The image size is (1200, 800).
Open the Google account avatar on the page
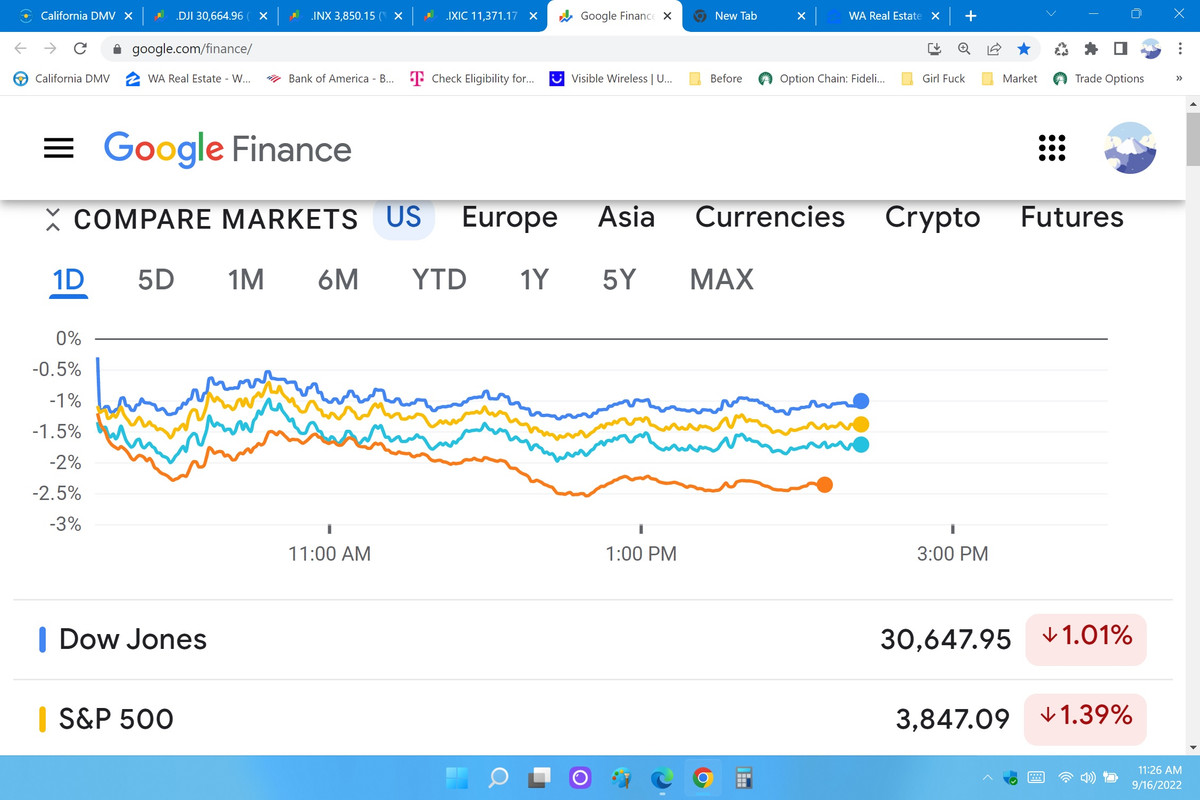pos(1130,148)
